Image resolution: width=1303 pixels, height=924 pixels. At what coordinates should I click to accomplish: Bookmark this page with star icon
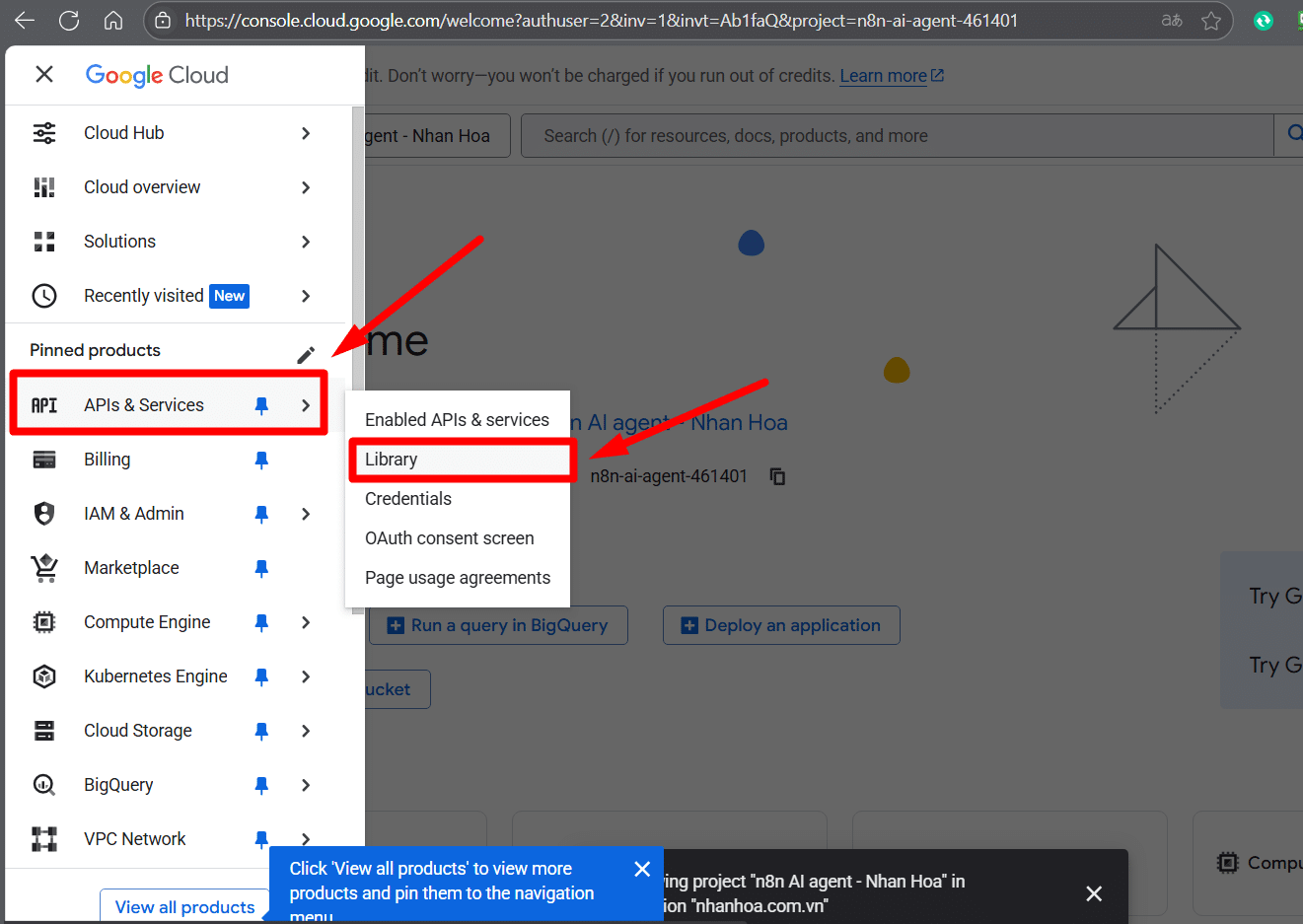(1211, 21)
